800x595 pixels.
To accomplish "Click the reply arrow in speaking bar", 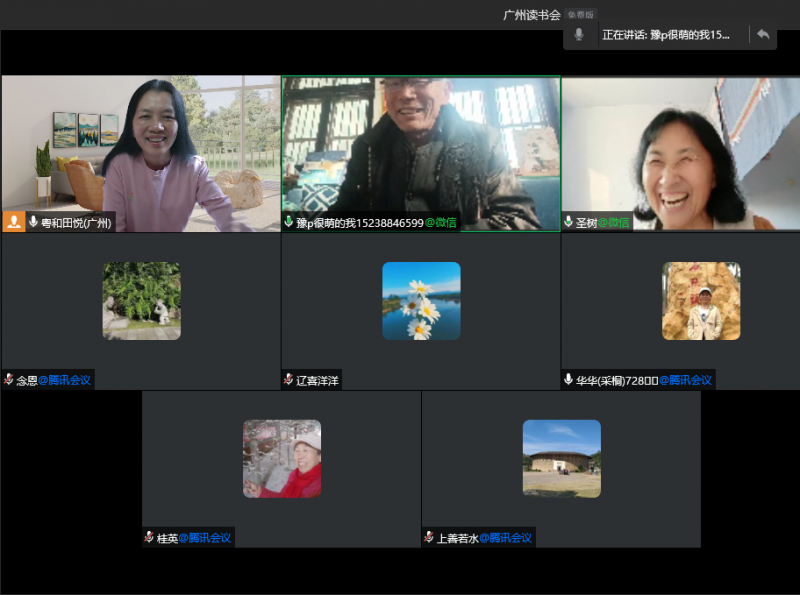I will click(x=763, y=35).
